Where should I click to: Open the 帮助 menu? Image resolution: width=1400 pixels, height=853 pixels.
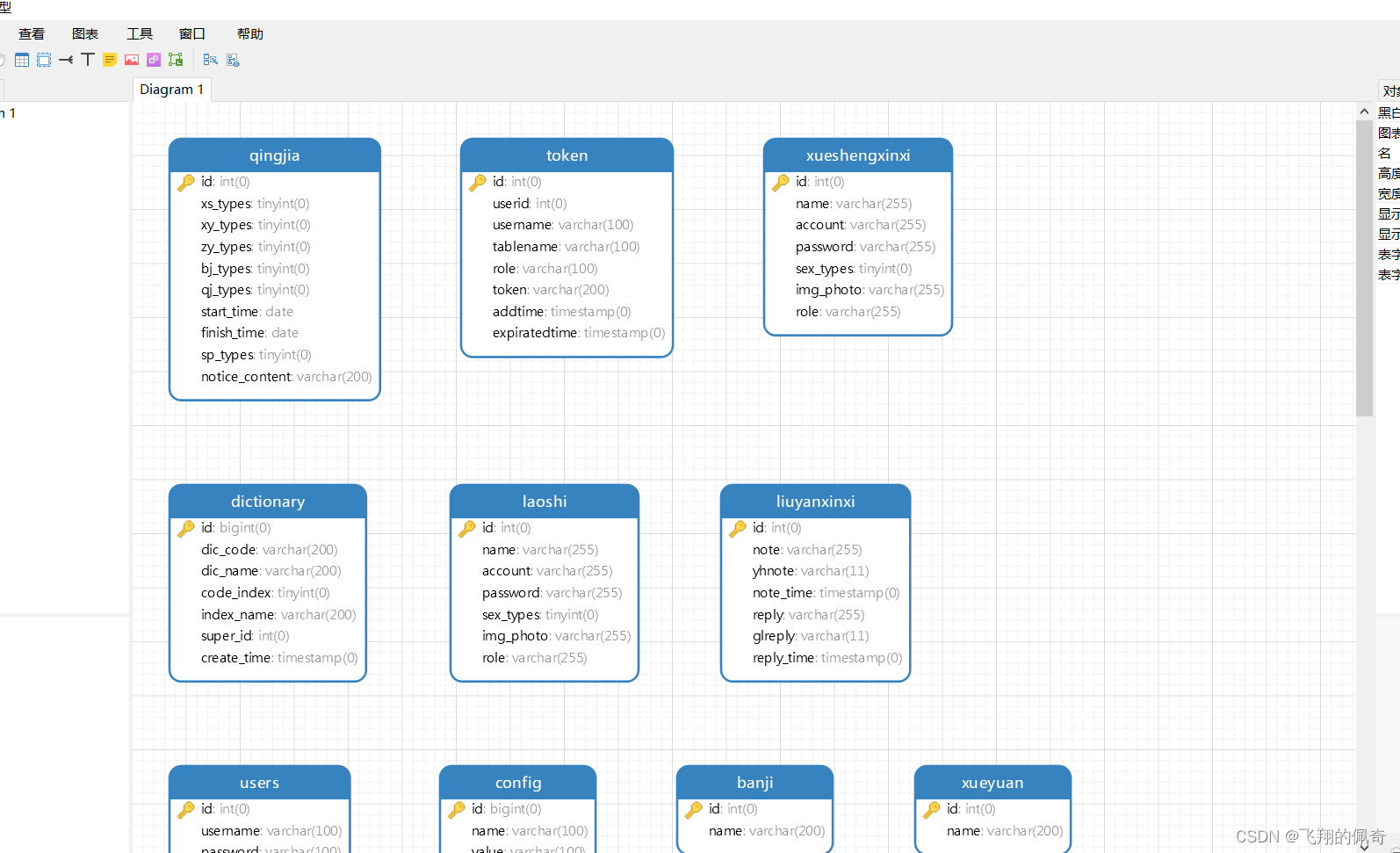(x=250, y=33)
